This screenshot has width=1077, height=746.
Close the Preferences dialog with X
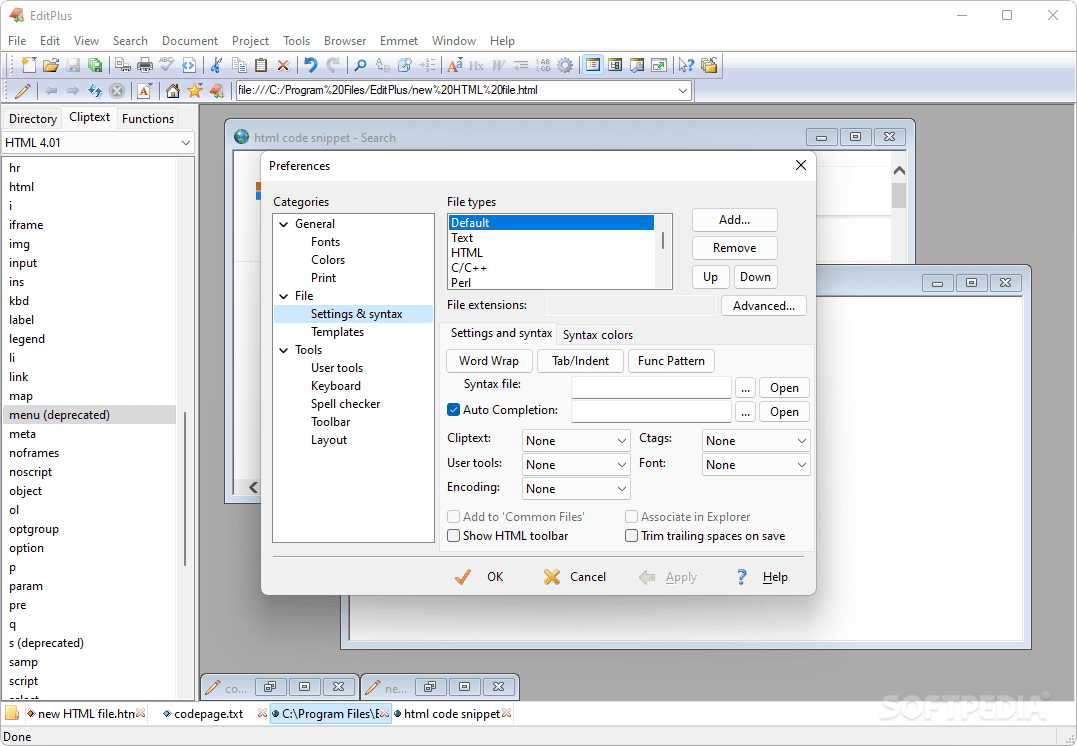[x=800, y=166]
